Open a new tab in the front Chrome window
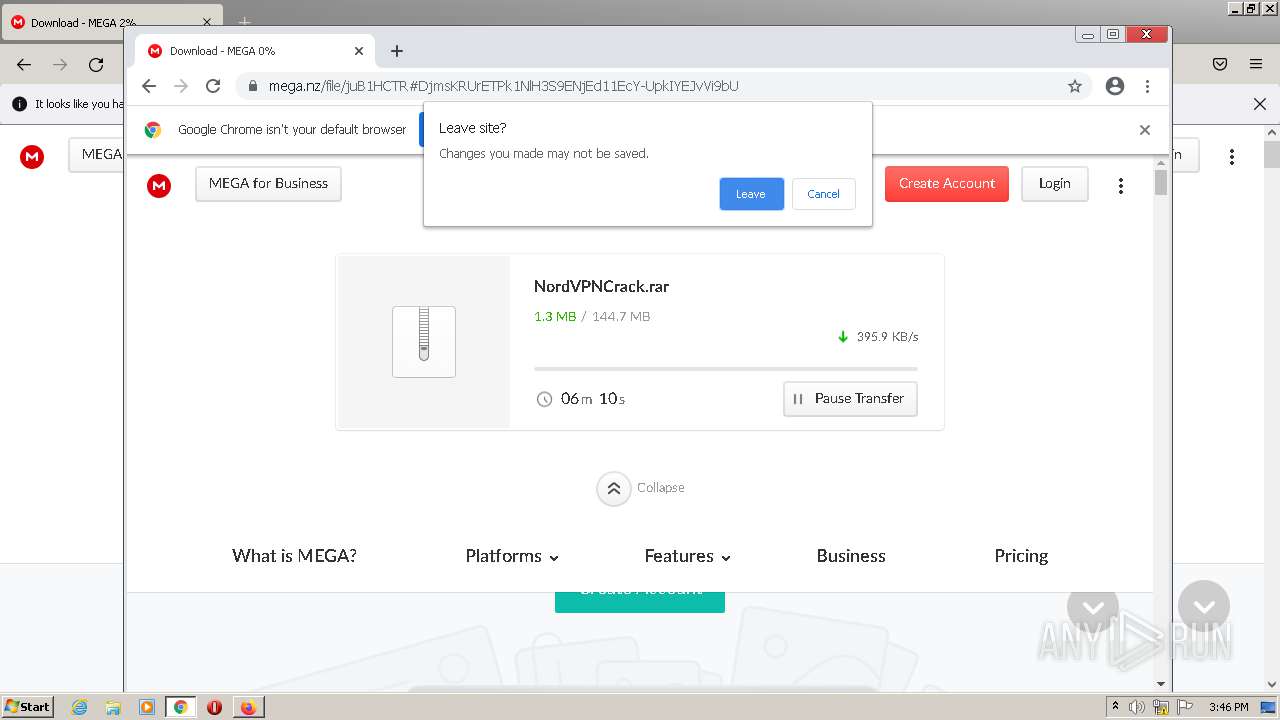The height and width of the screenshot is (720, 1280). click(x=397, y=51)
